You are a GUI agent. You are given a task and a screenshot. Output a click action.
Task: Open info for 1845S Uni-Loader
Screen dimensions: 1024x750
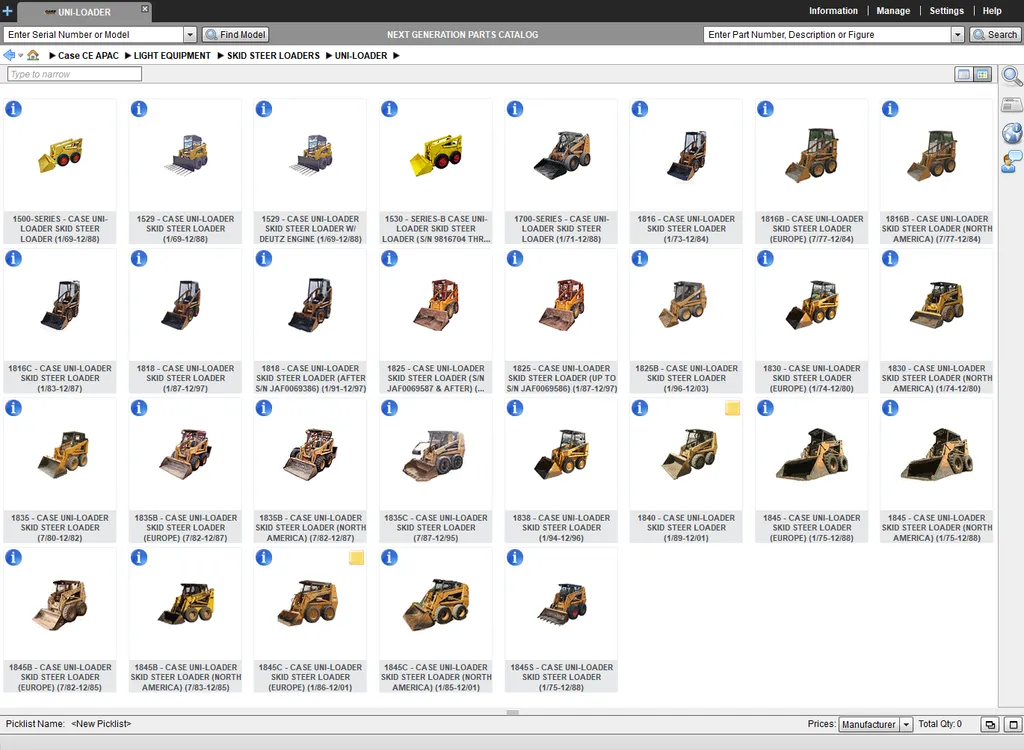click(515, 558)
